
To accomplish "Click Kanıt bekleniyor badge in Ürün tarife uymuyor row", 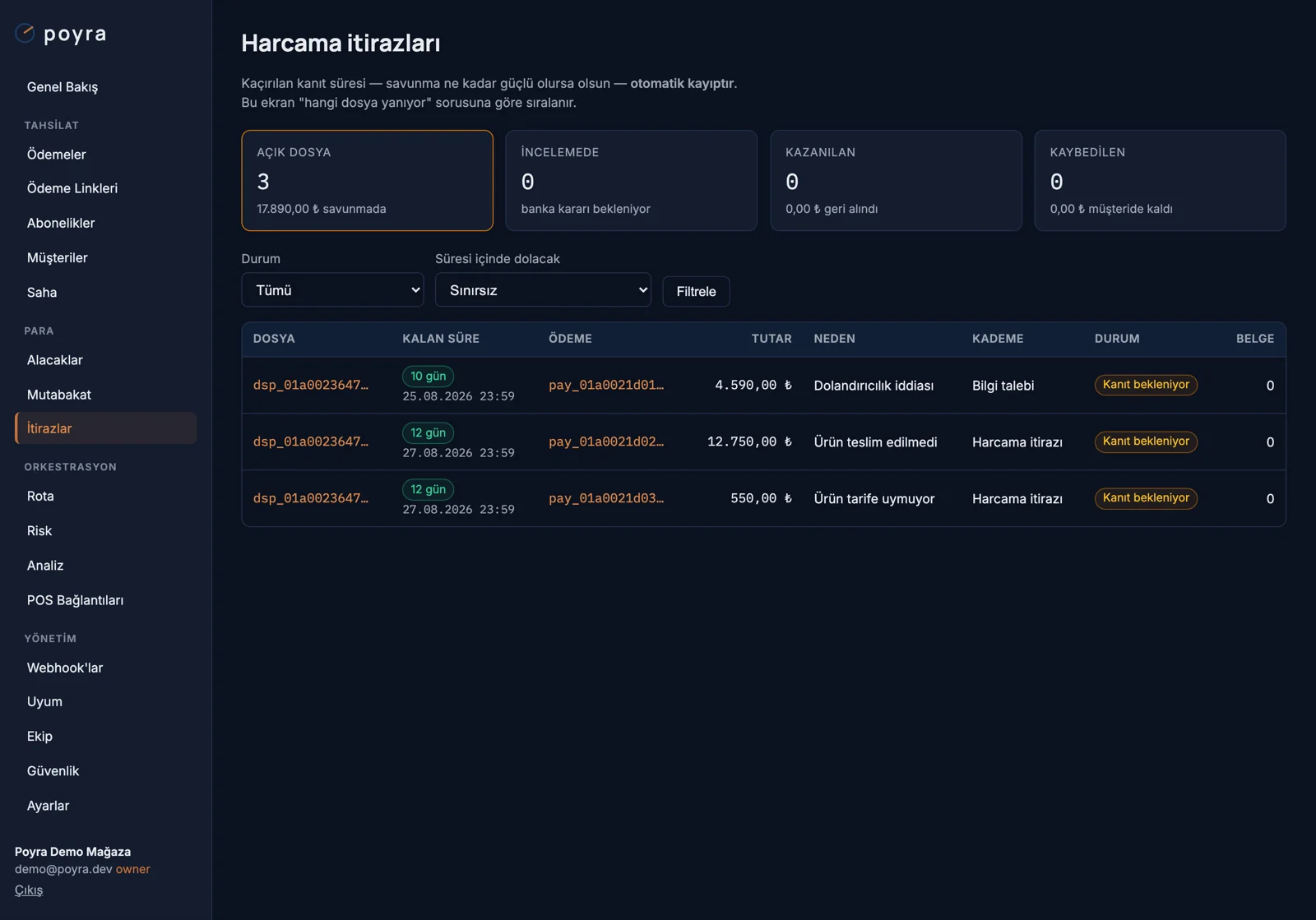I will point(1146,498).
